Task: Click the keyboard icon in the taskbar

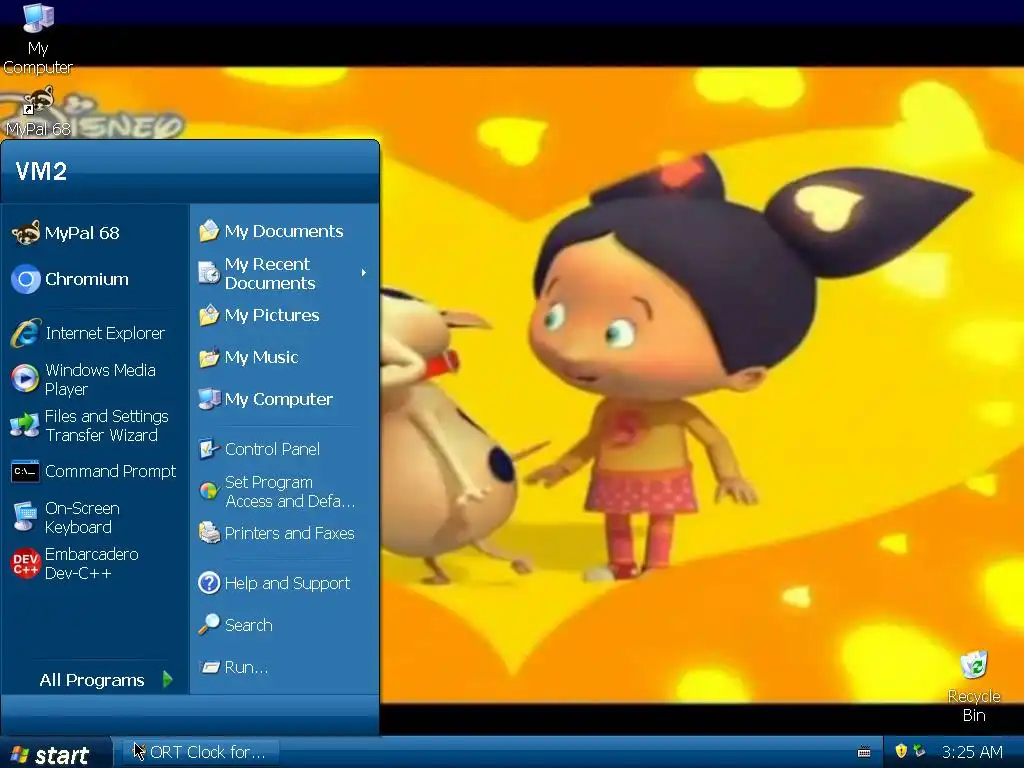Action: pos(864,752)
